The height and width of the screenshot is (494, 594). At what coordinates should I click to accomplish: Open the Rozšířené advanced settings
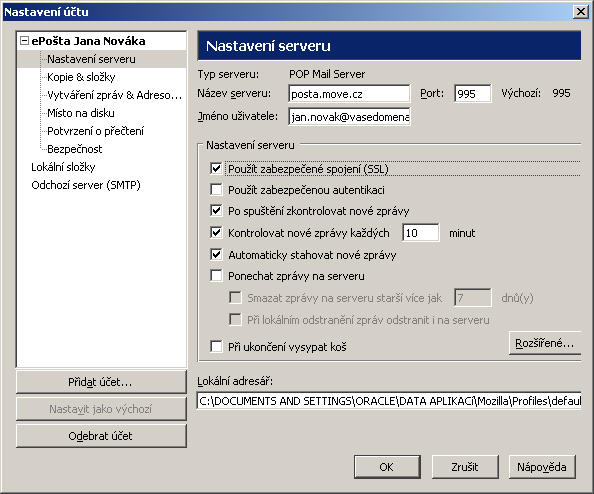(544, 343)
